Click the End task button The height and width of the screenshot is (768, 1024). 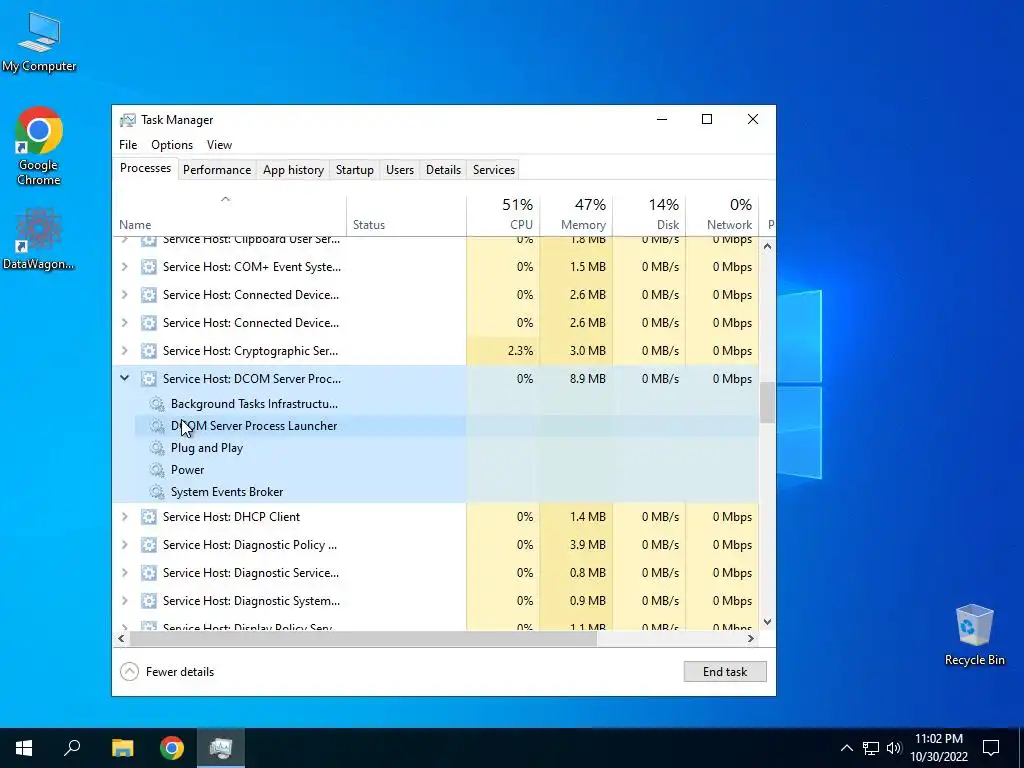click(725, 671)
